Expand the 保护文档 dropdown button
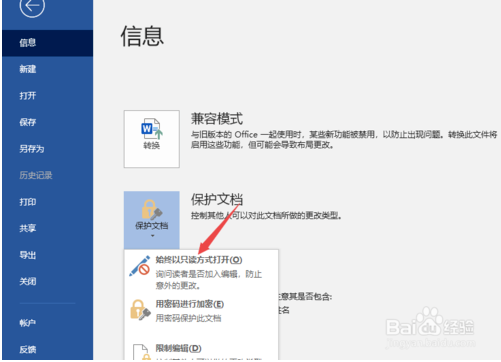The image size is (501, 362). (152, 220)
